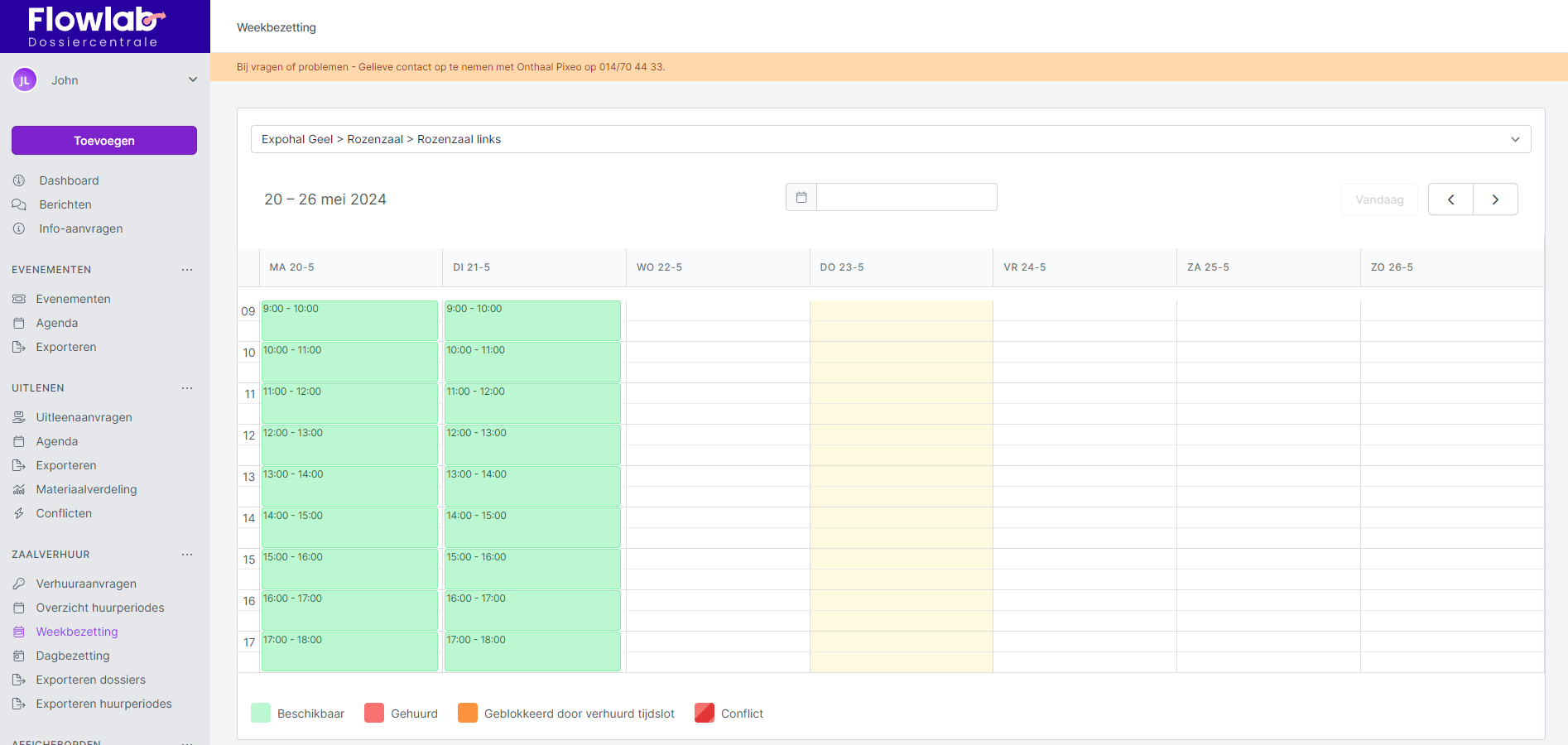Open Overzicht huurperiodes menu item
1568x745 pixels.
click(x=100, y=608)
